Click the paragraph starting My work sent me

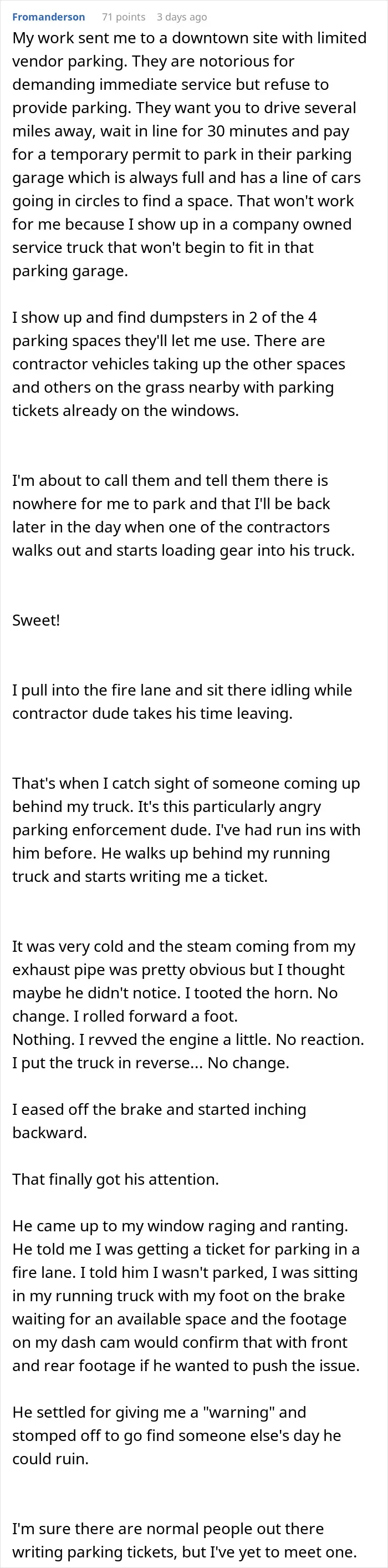tap(190, 154)
